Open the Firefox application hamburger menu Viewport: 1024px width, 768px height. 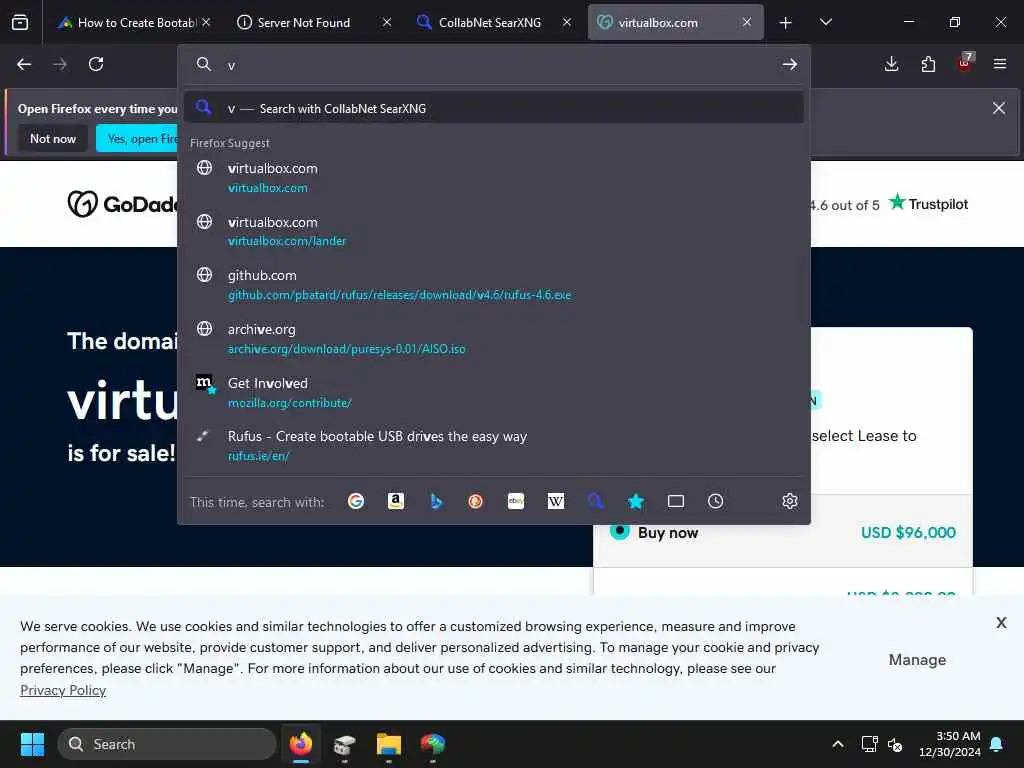pyautogui.click(x=1000, y=64)
